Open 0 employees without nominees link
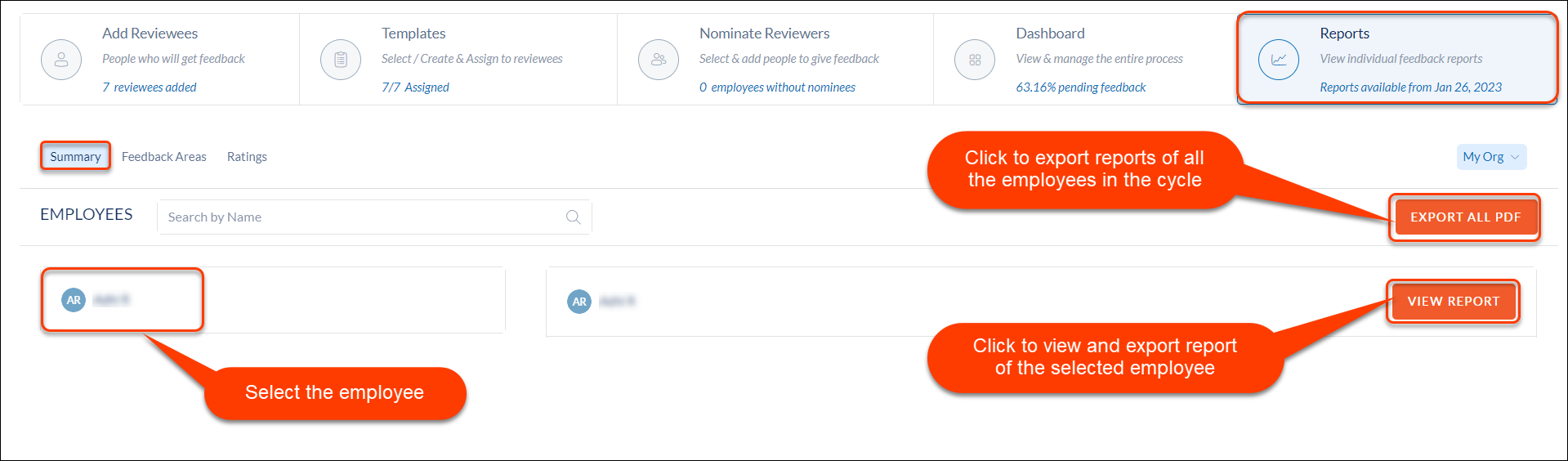This screenshot has height=461, width=1568. pyautogui.click(x=777, y=87)
